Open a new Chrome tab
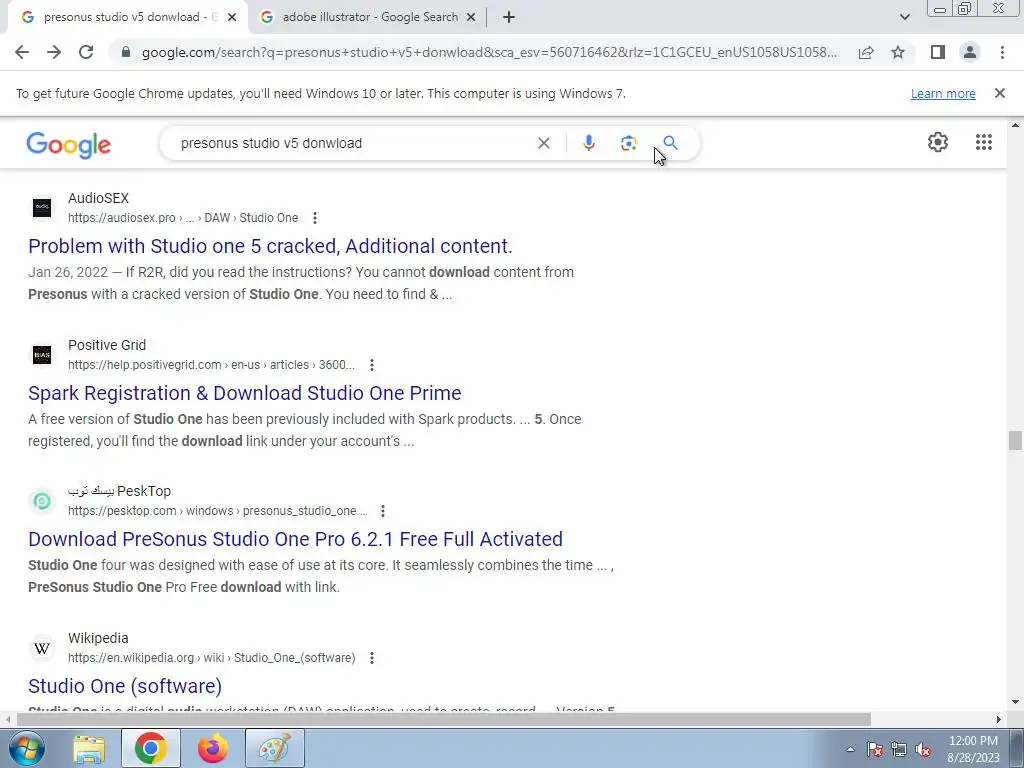The width and height of the screenshot is (1024, 768). click(509, 18)
